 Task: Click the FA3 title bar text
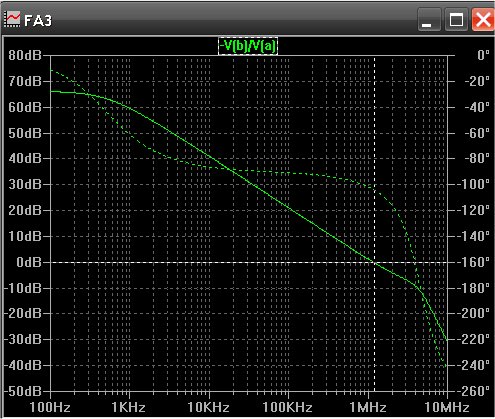coord(38,21)
